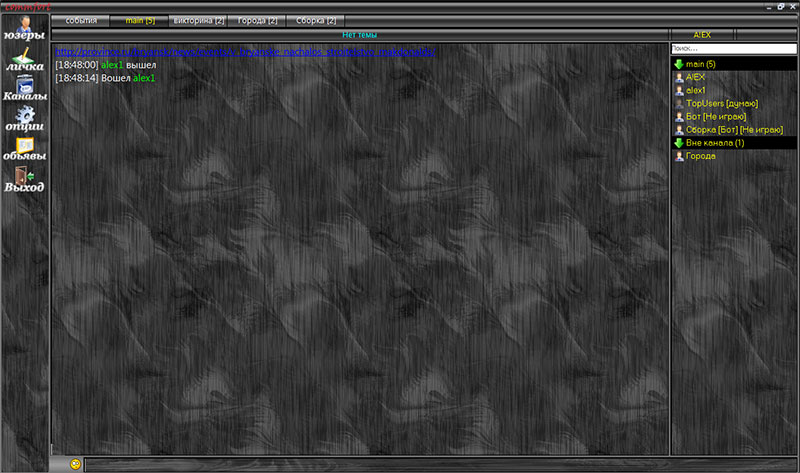
Task: Restore the window using title bar button
Action: coord(780,6)
